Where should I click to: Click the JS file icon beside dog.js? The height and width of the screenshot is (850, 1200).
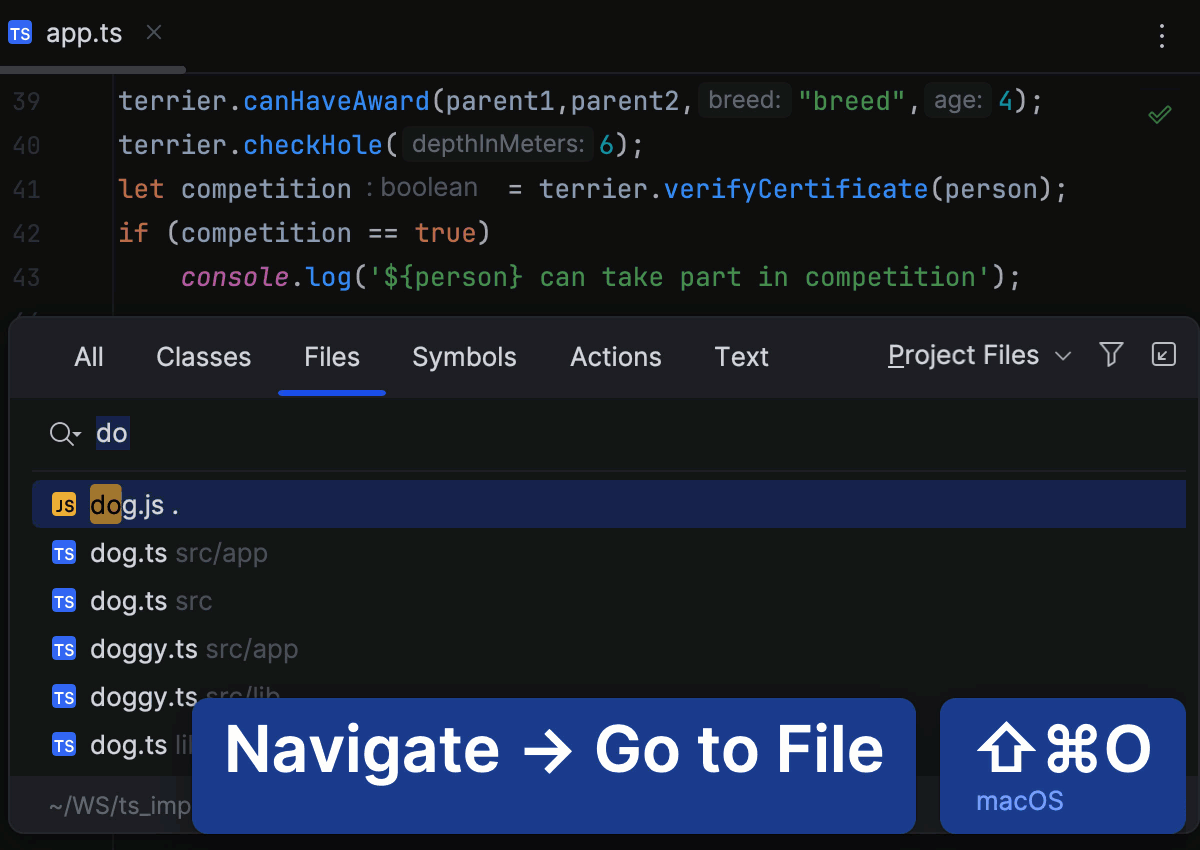63,504
